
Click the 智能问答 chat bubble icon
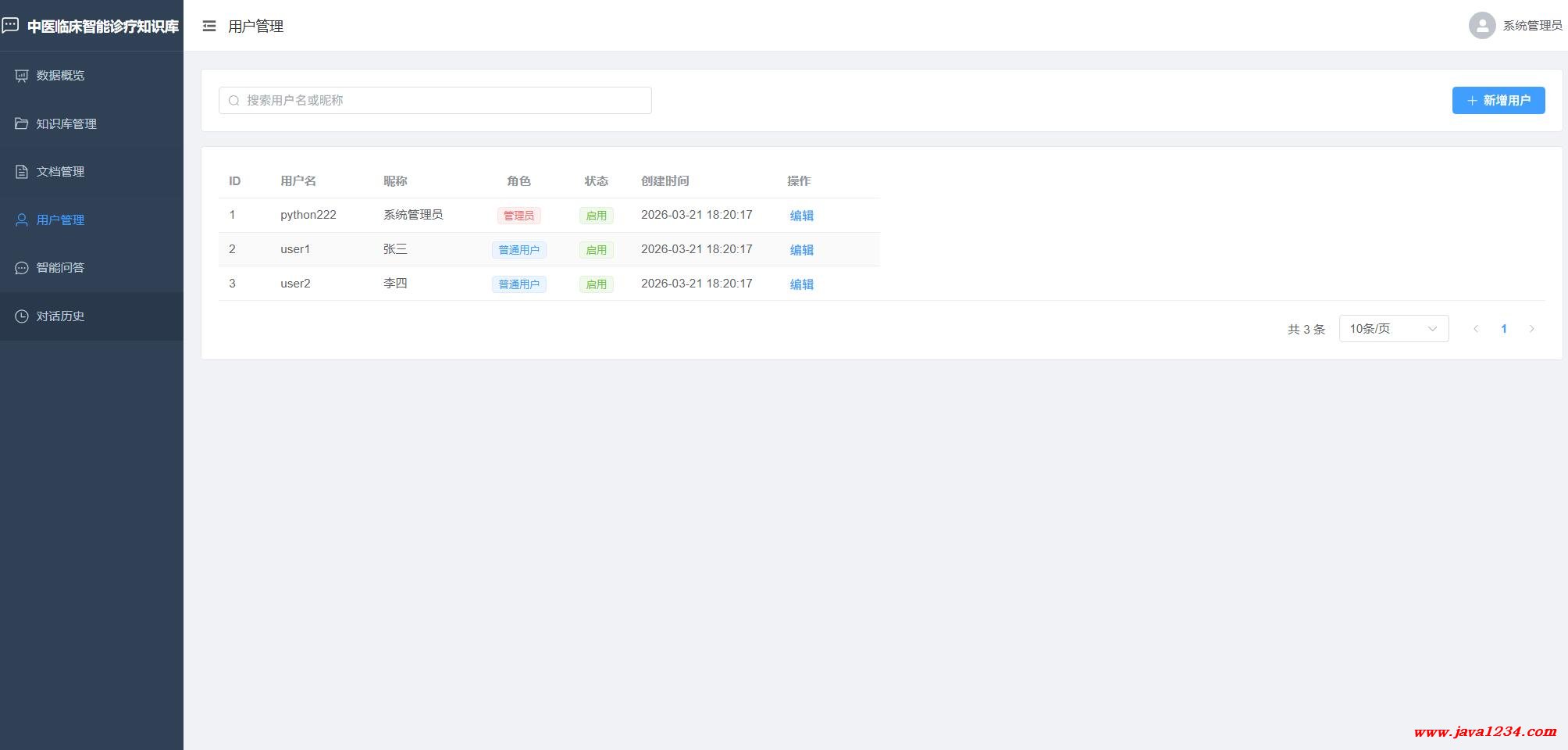22,268
